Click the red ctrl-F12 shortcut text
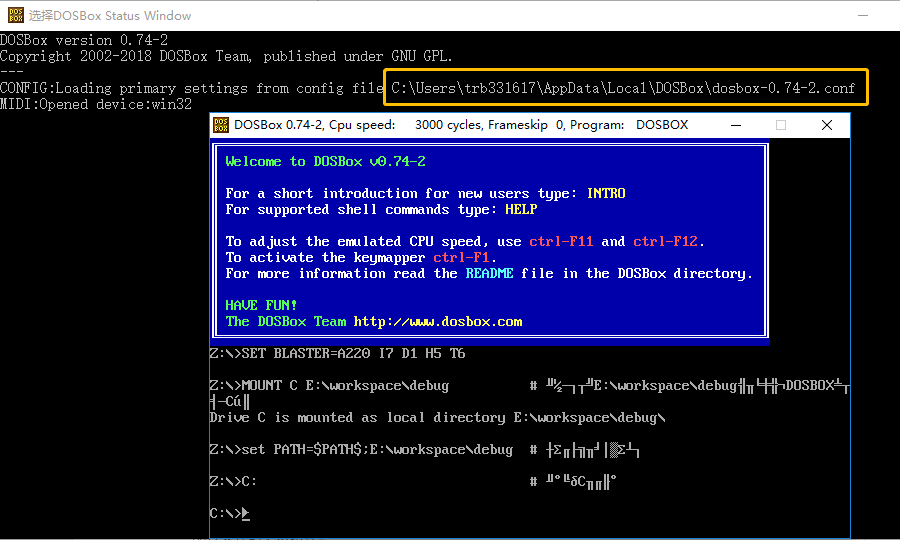Image resolution: width=900 pixels, height=540 pixels. pyautogui.click(x=665, y=241)
